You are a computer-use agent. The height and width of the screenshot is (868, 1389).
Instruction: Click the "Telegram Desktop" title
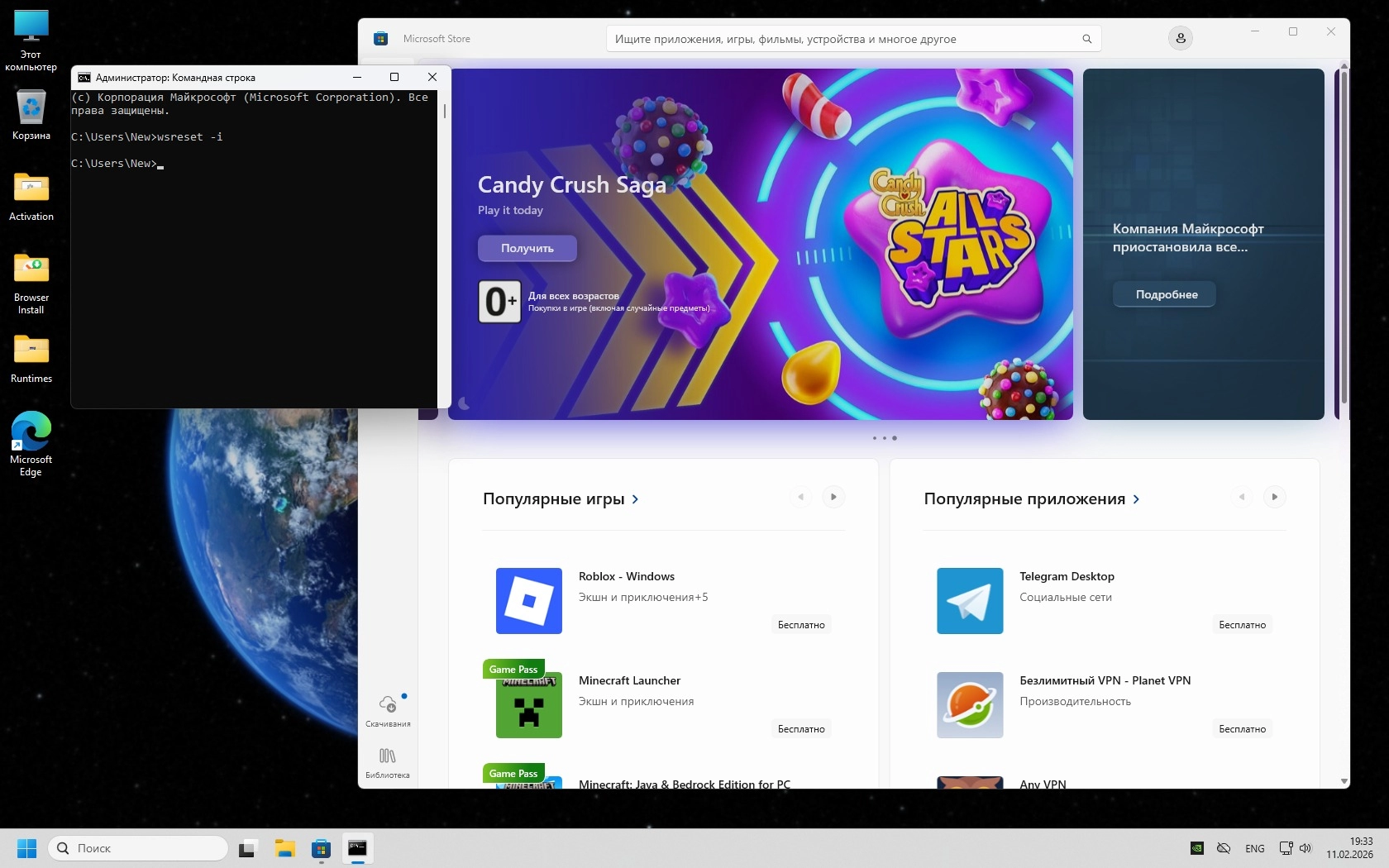(x=1067, y=576)
